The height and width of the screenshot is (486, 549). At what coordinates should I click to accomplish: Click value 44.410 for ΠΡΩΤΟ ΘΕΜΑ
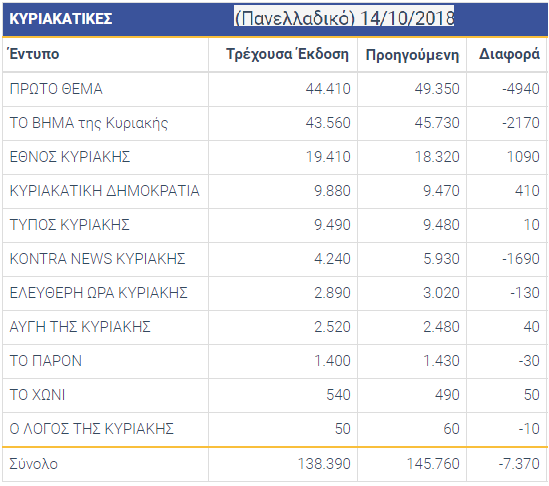[x=328, y=89]
